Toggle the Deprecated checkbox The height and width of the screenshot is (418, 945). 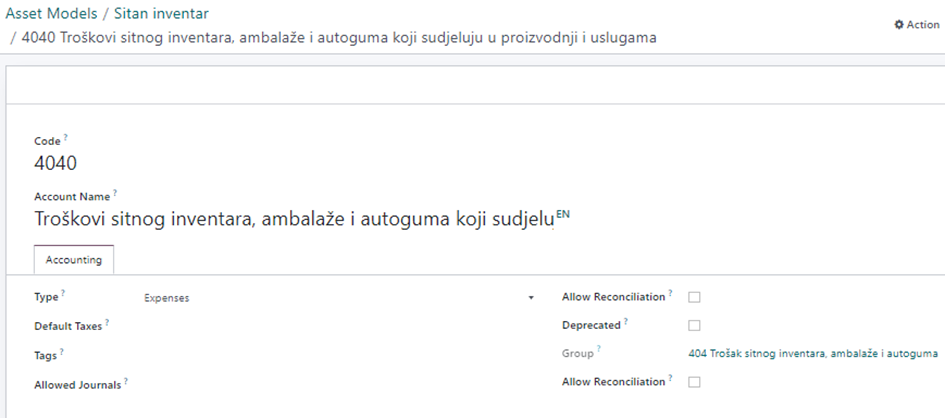695,325
